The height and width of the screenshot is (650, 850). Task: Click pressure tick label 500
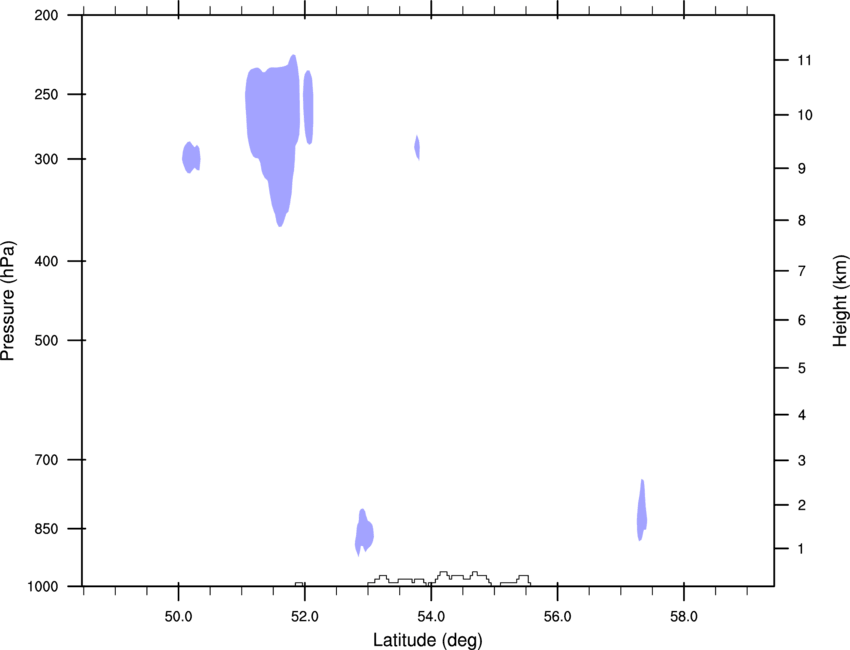46,340
